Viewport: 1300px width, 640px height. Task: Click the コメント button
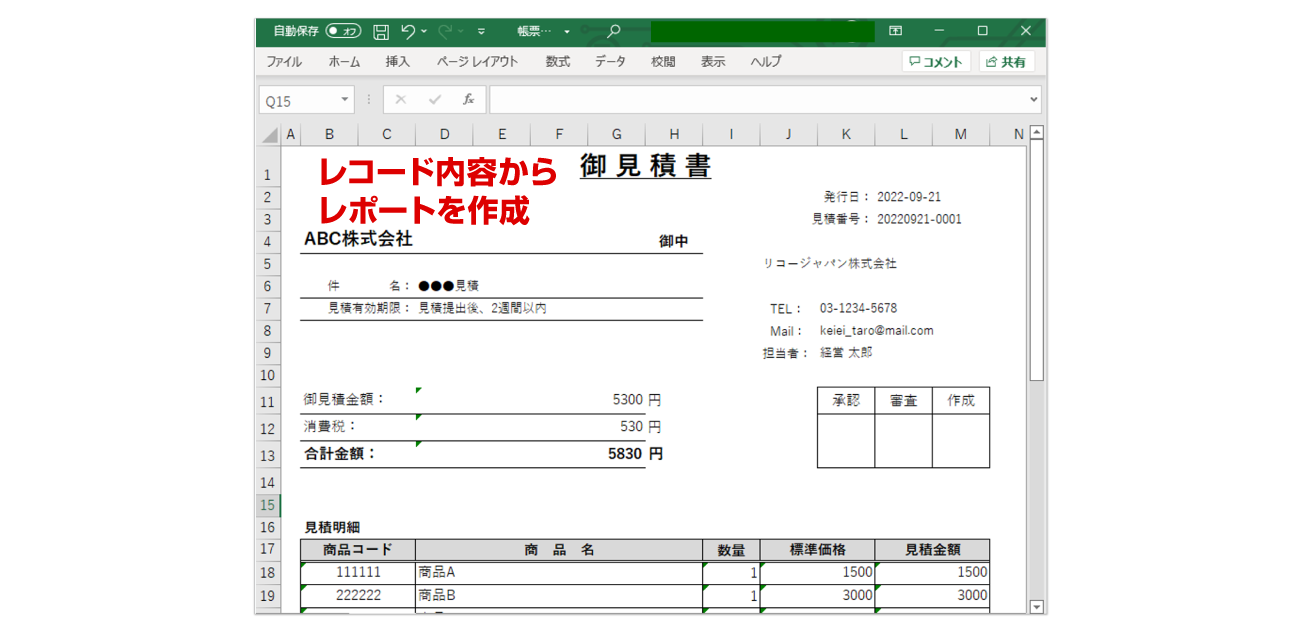point(936,61)
